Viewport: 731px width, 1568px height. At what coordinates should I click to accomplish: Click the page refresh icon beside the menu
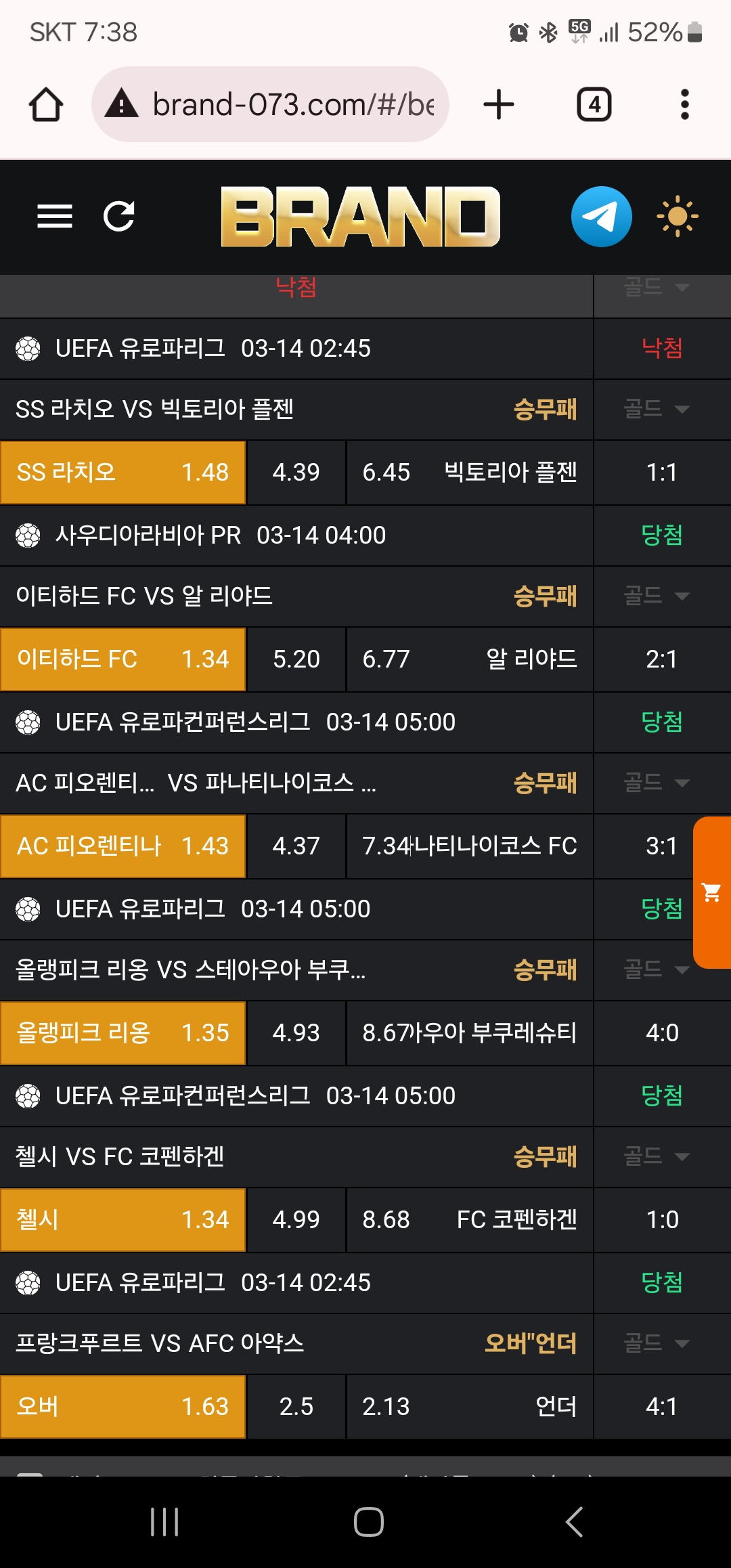(119, 217)
